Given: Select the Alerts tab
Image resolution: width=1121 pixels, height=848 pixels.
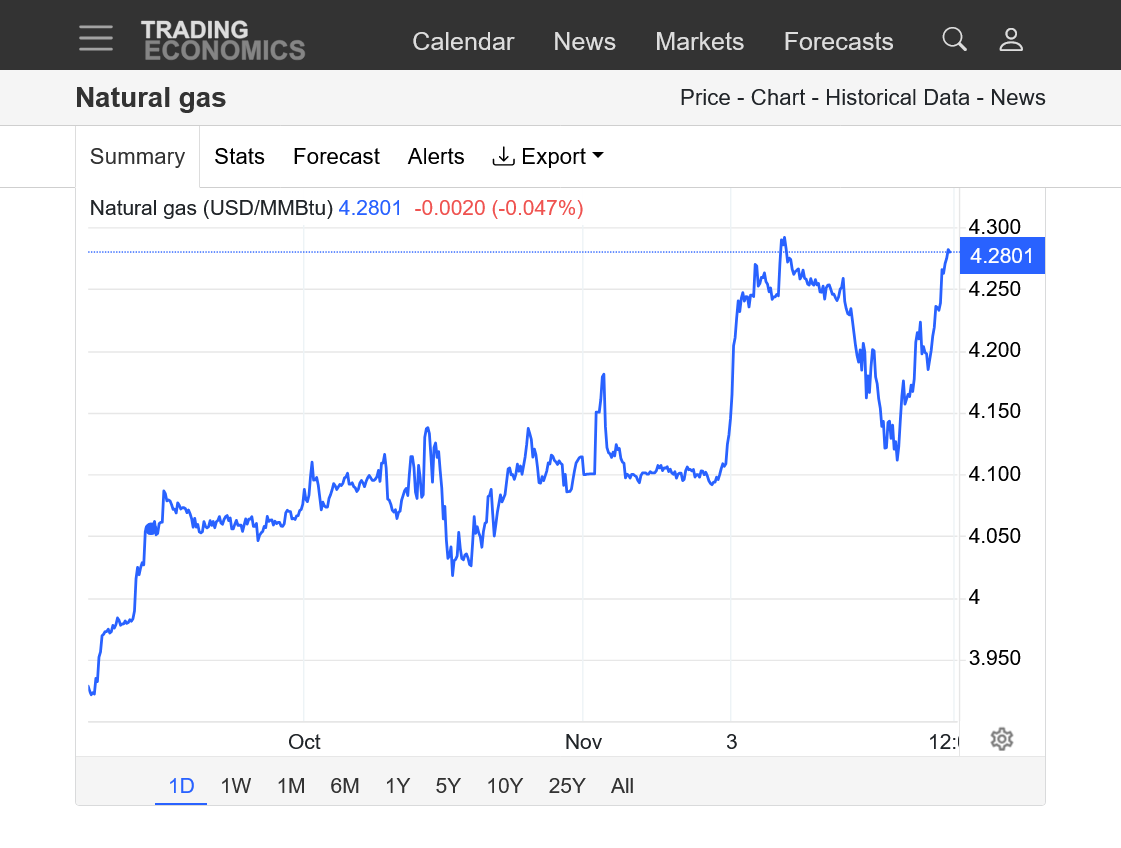Looking at the screenshot, I should [x=436, y=157].
